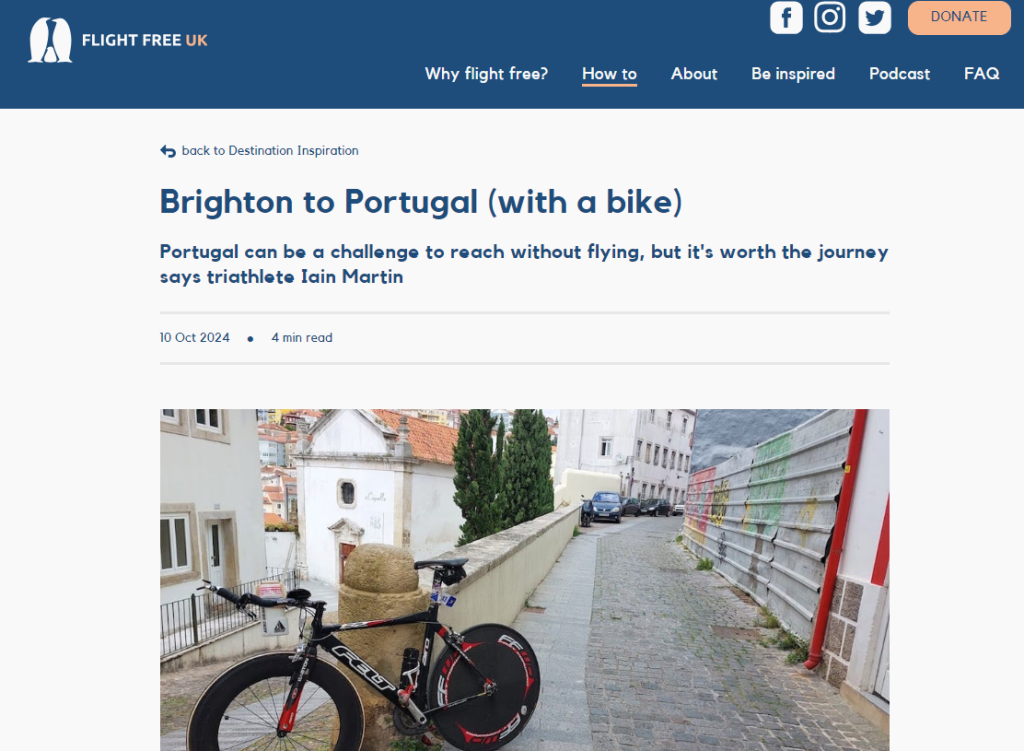This screenshot has height=751, width=1024.
Task: Click the 10 Oct 2024 date
Action: click(x=195, y=338)
